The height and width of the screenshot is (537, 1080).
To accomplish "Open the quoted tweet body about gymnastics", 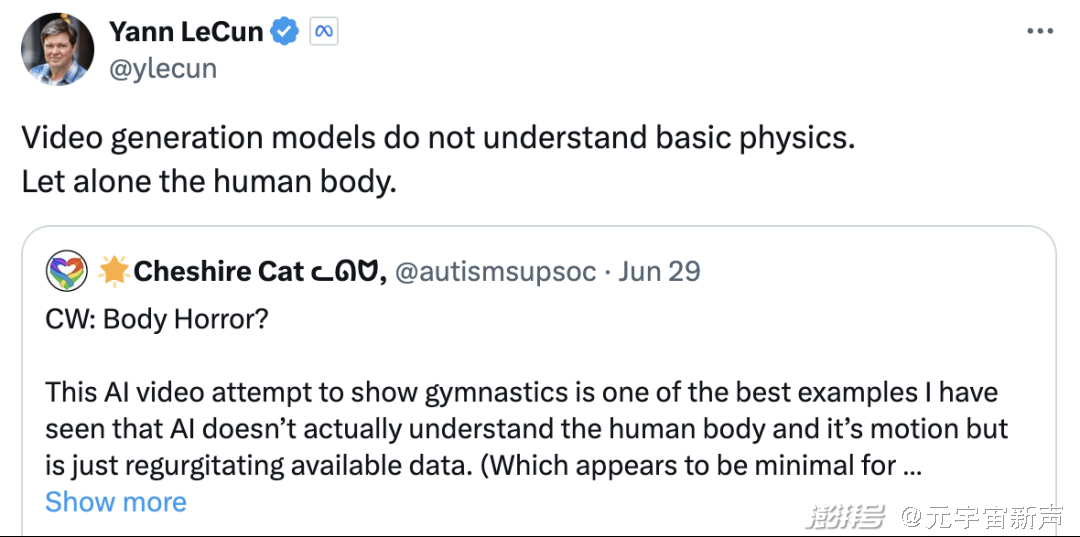I will click(x=527, y=429).
